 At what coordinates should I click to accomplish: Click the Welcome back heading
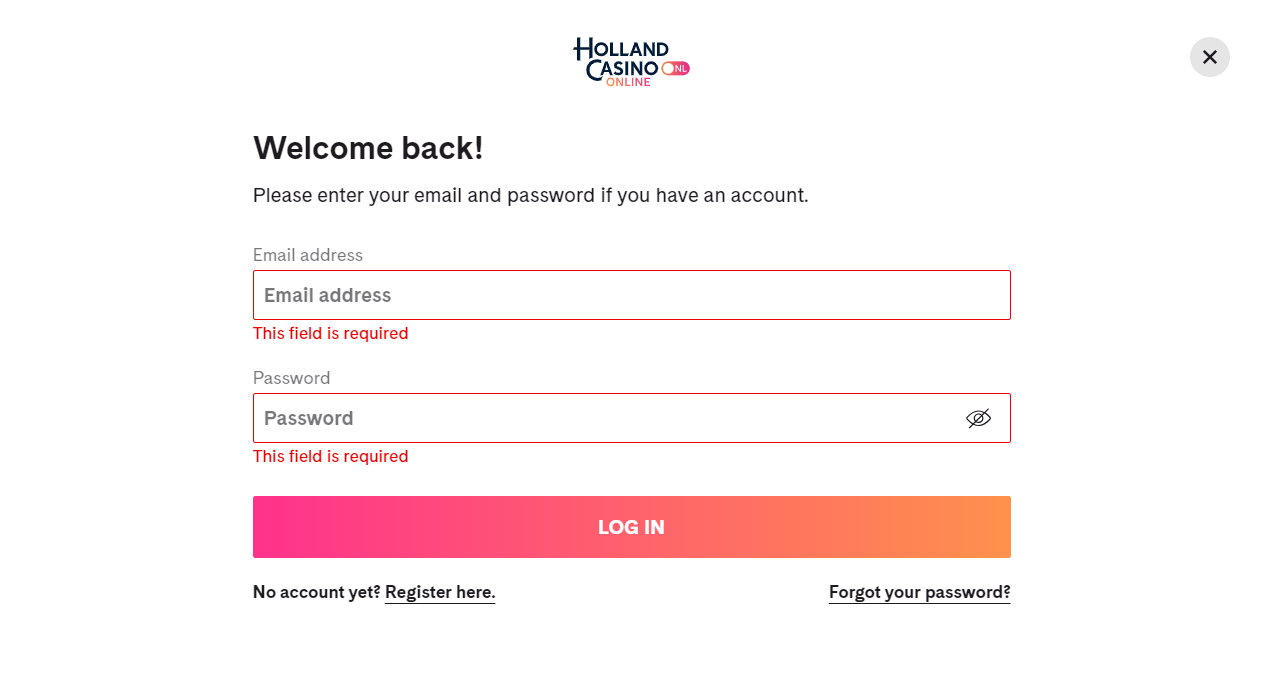[368, 148]
